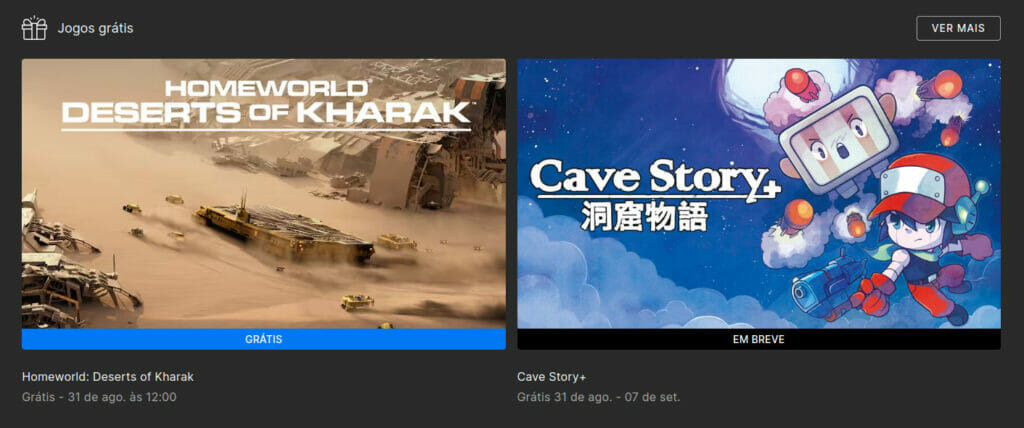Click the Cave Story+ free dates text

598,397
